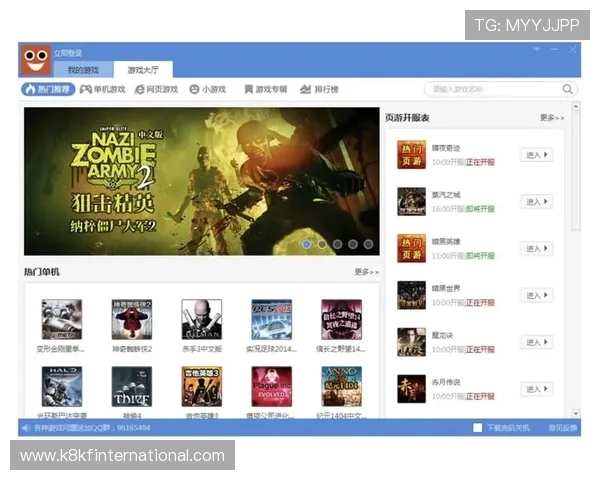Open the 小游戏 smiley category

(x=208, y=89)
